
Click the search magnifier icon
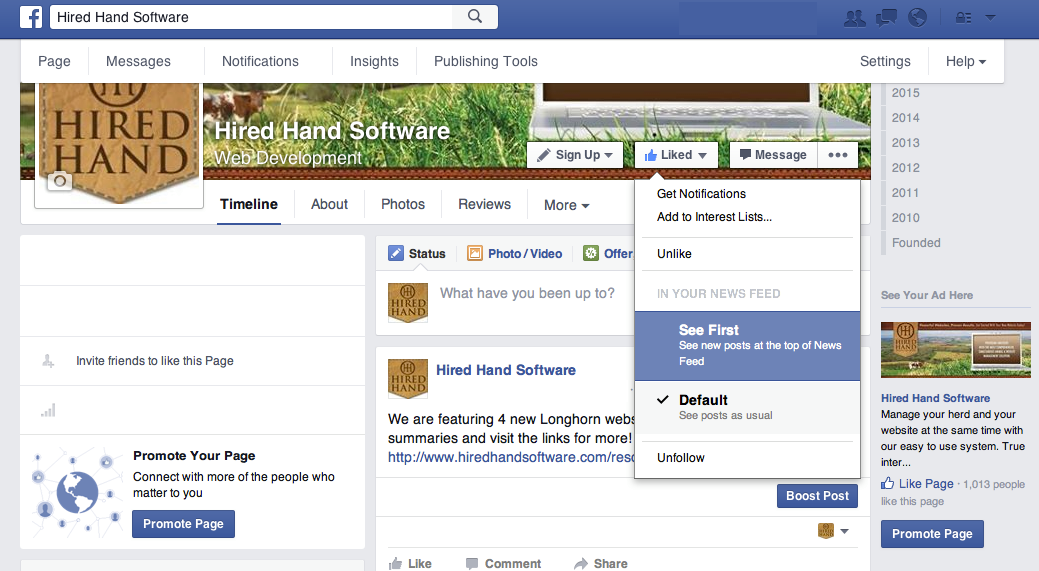pos(474,17)
